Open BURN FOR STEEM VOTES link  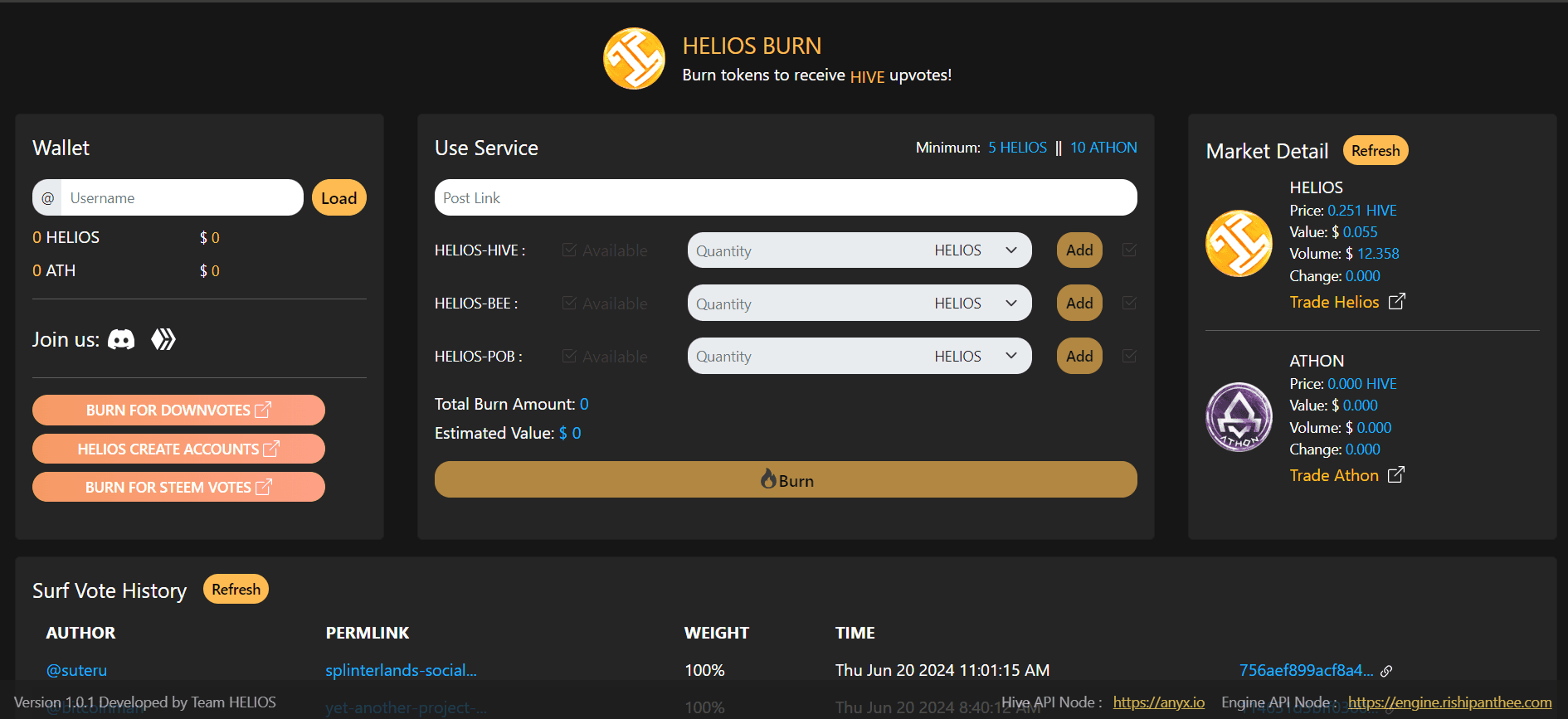point(178,487)
